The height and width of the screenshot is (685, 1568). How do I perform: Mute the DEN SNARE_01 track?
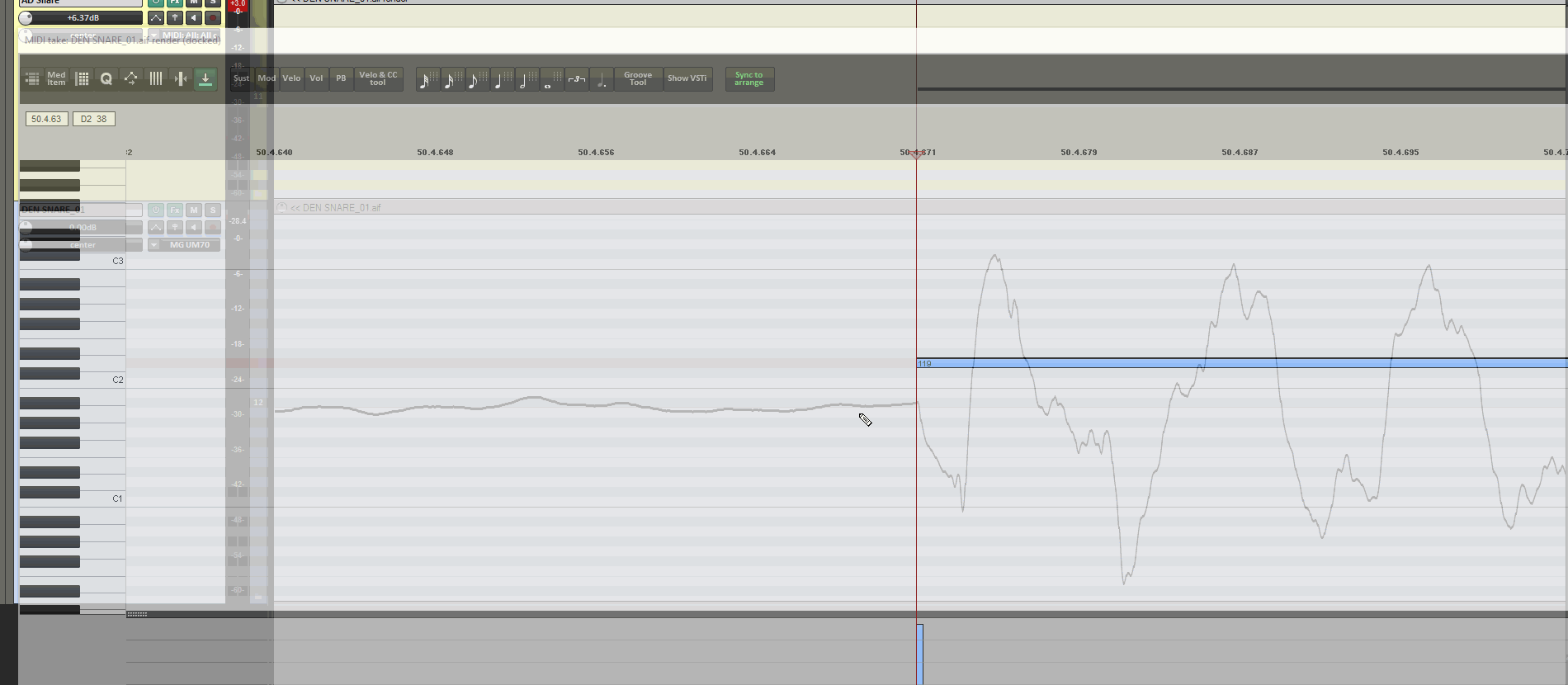point(194,210)
